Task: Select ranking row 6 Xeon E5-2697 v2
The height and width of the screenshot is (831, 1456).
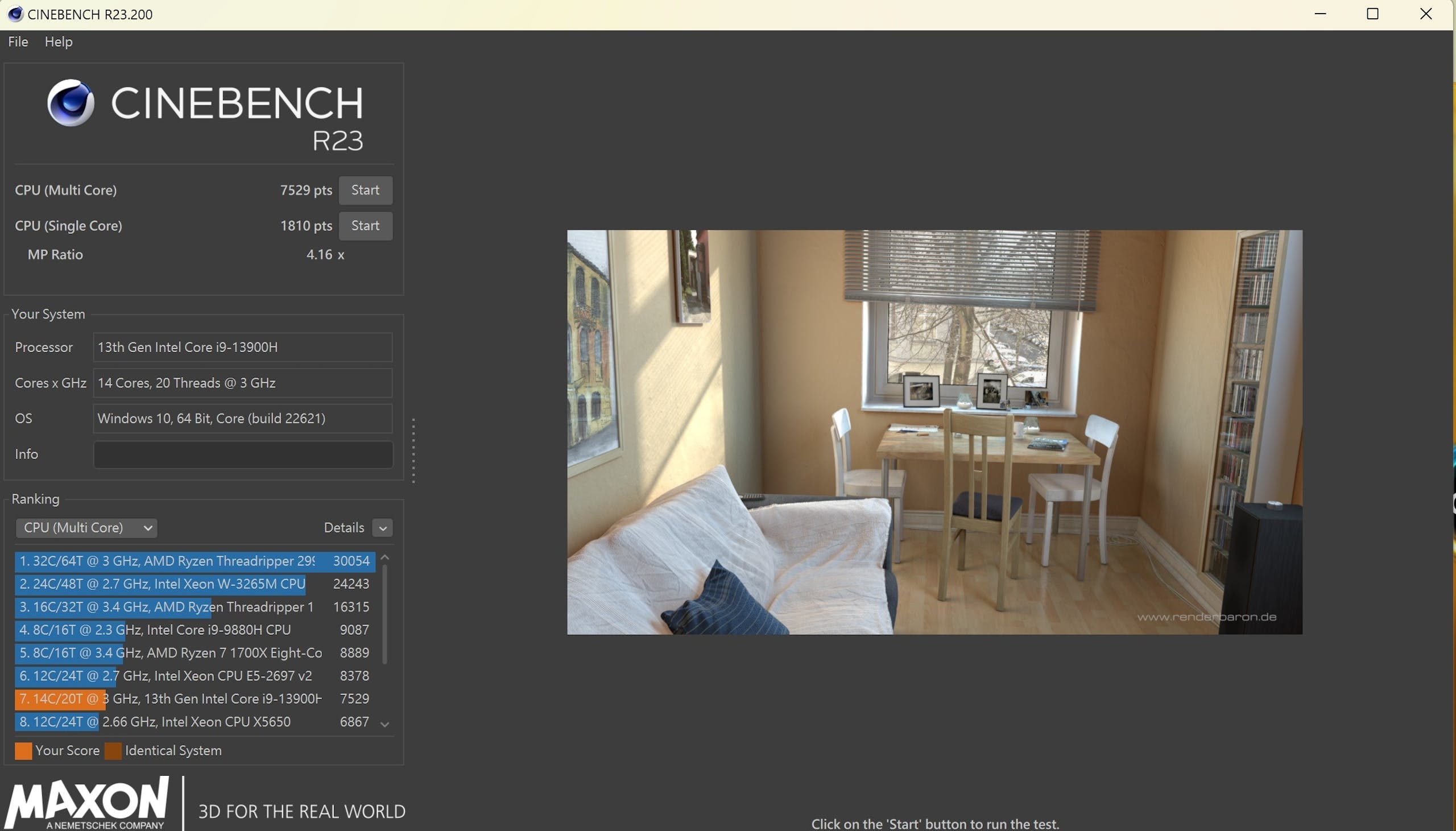Action: coord(195,676)
